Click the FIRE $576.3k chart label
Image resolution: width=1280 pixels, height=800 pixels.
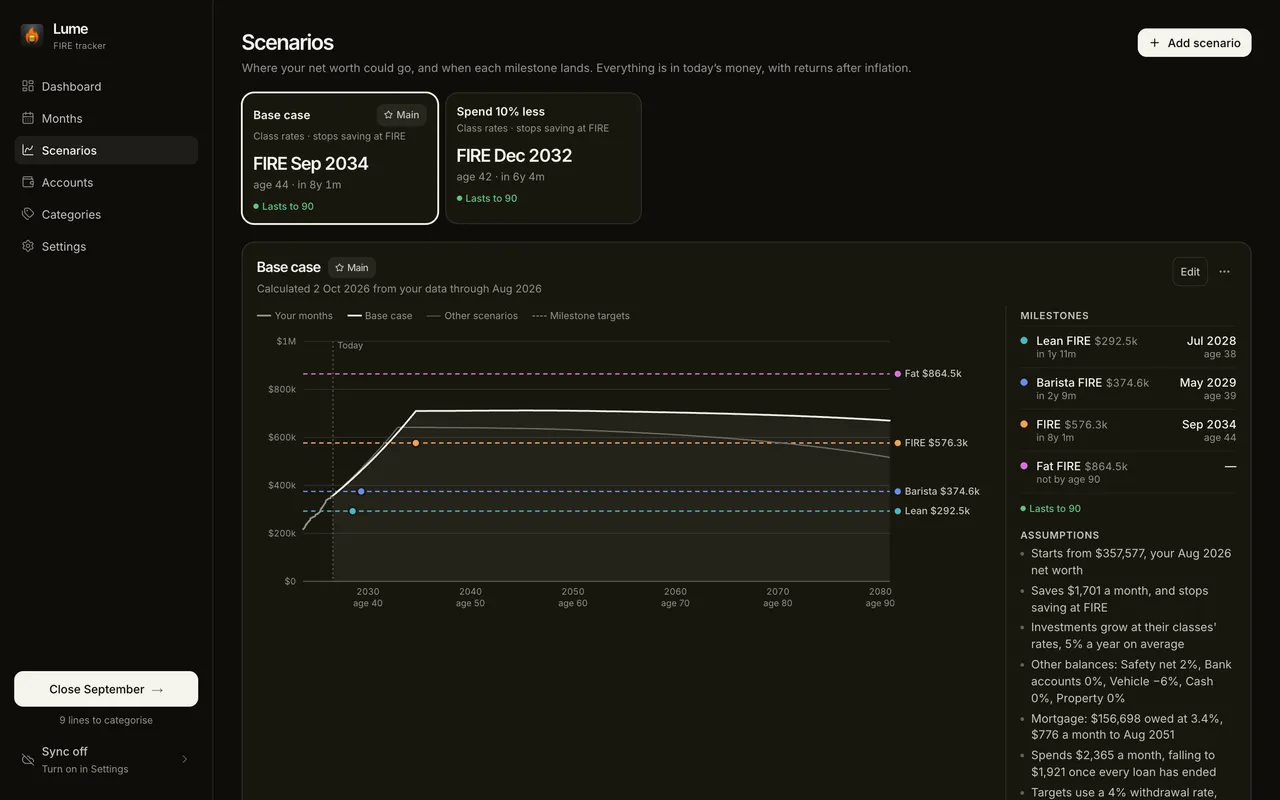932,443
